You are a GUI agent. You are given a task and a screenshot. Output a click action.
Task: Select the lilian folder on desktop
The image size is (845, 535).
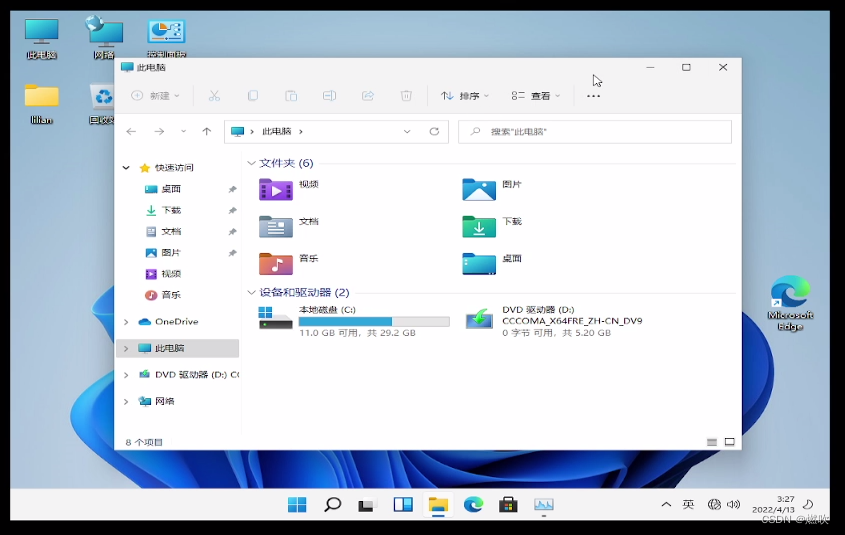click(41, 104)
